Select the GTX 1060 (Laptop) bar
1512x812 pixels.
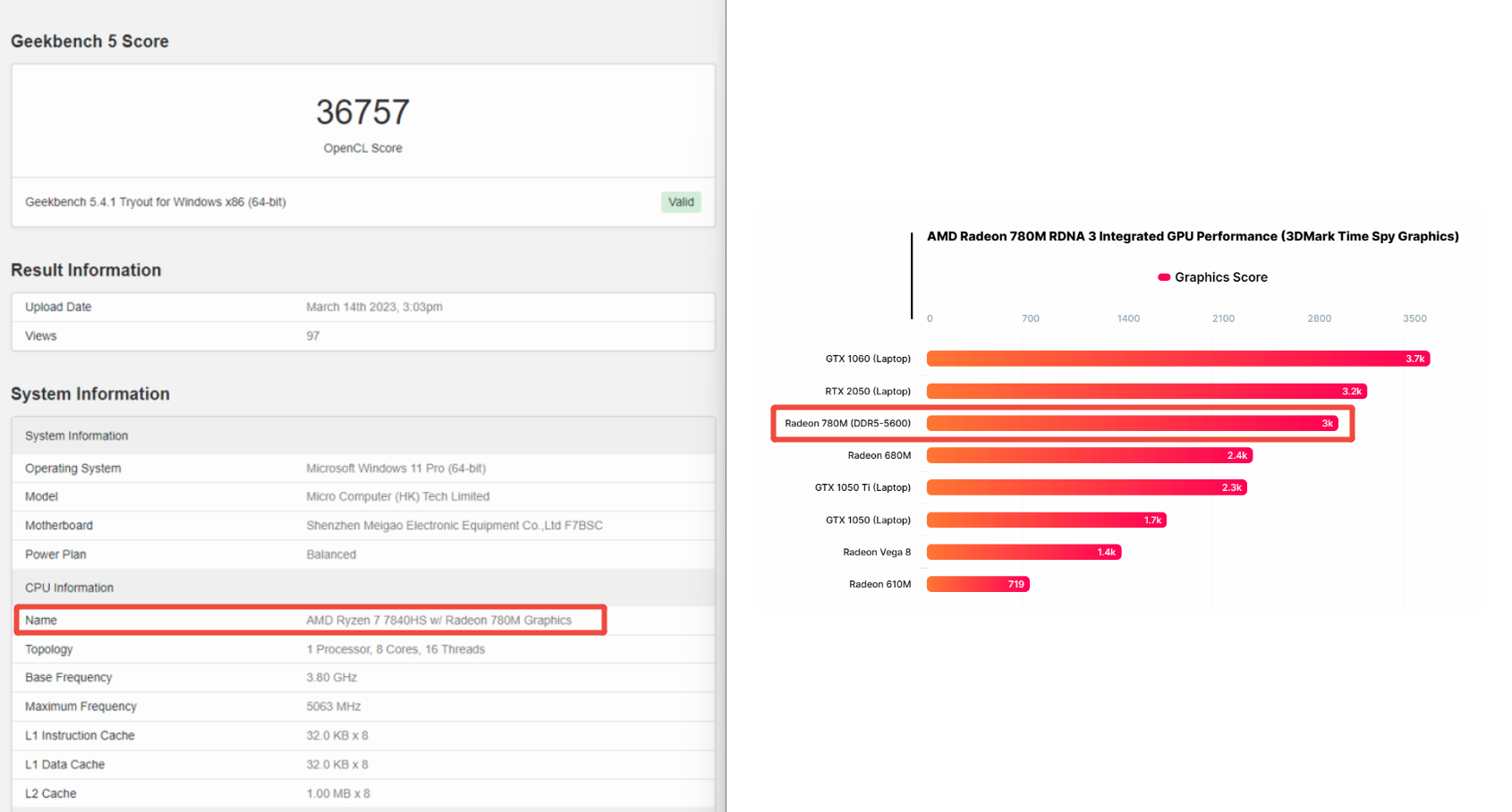click(x=1177, y=359)
